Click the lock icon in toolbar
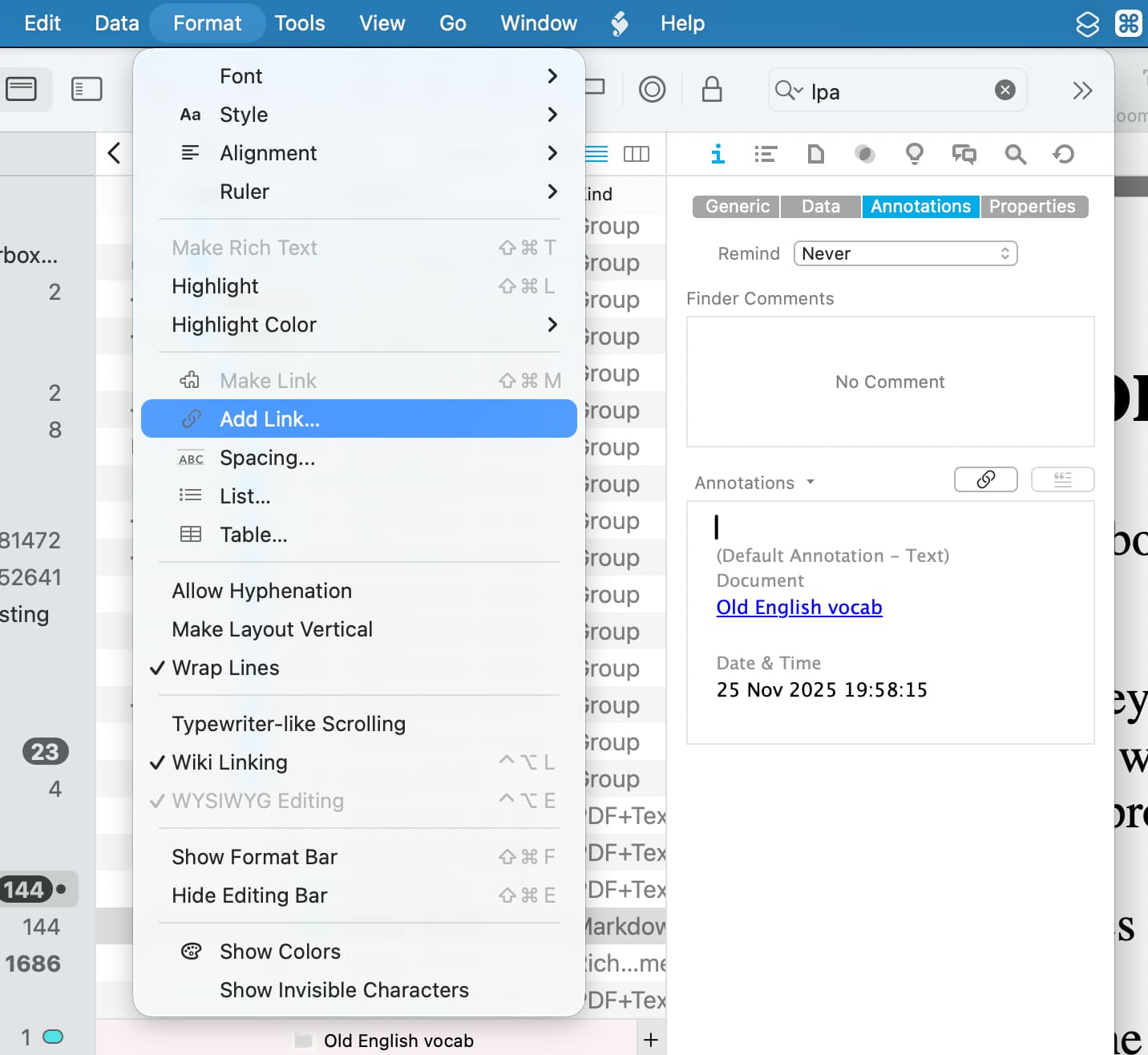This screenshot has width=1148, height=1055. point(711,90)
